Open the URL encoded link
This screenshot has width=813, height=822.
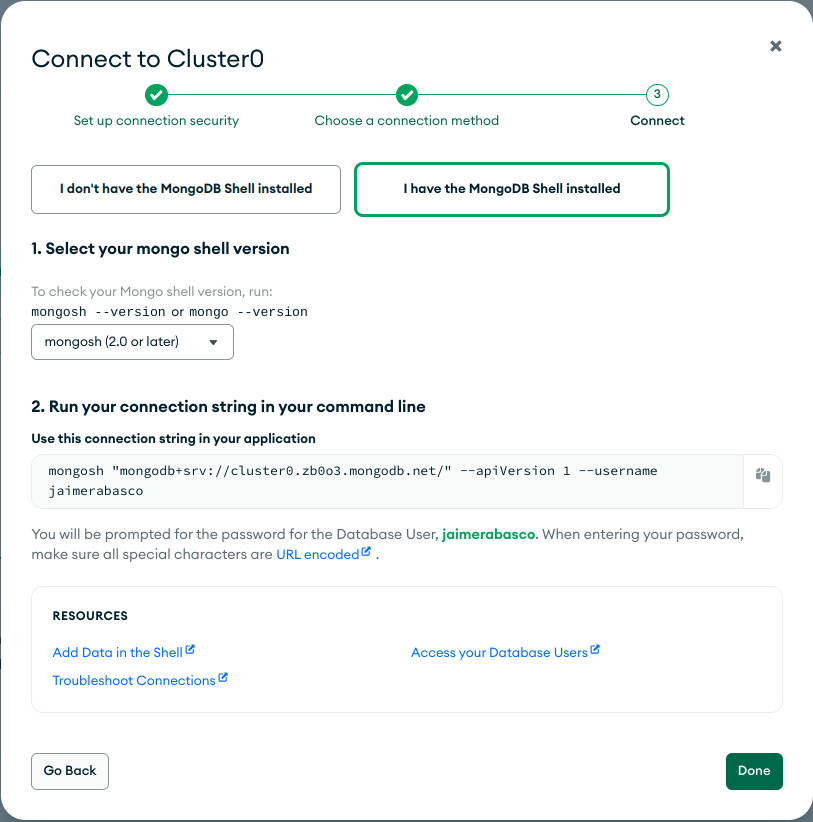pos(318,555)
